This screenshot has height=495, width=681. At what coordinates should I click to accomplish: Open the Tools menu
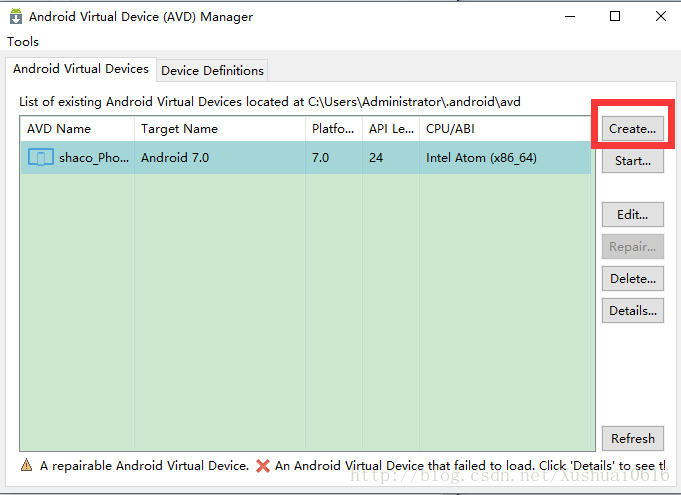[x=23, y=42]
